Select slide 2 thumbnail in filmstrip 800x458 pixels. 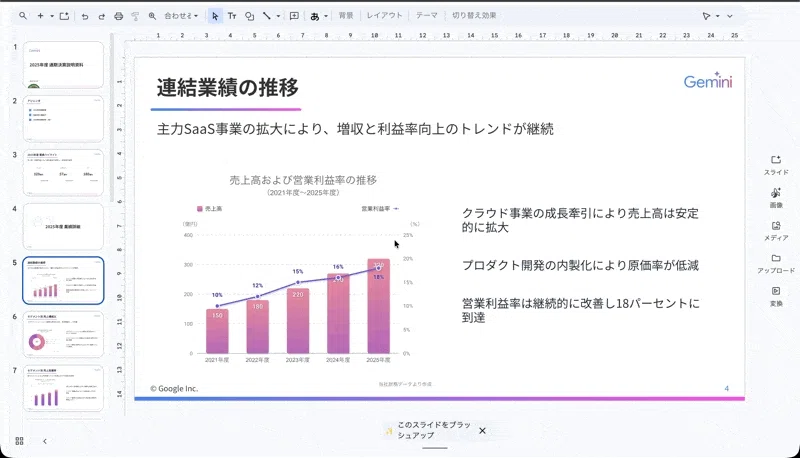point(63,119)
